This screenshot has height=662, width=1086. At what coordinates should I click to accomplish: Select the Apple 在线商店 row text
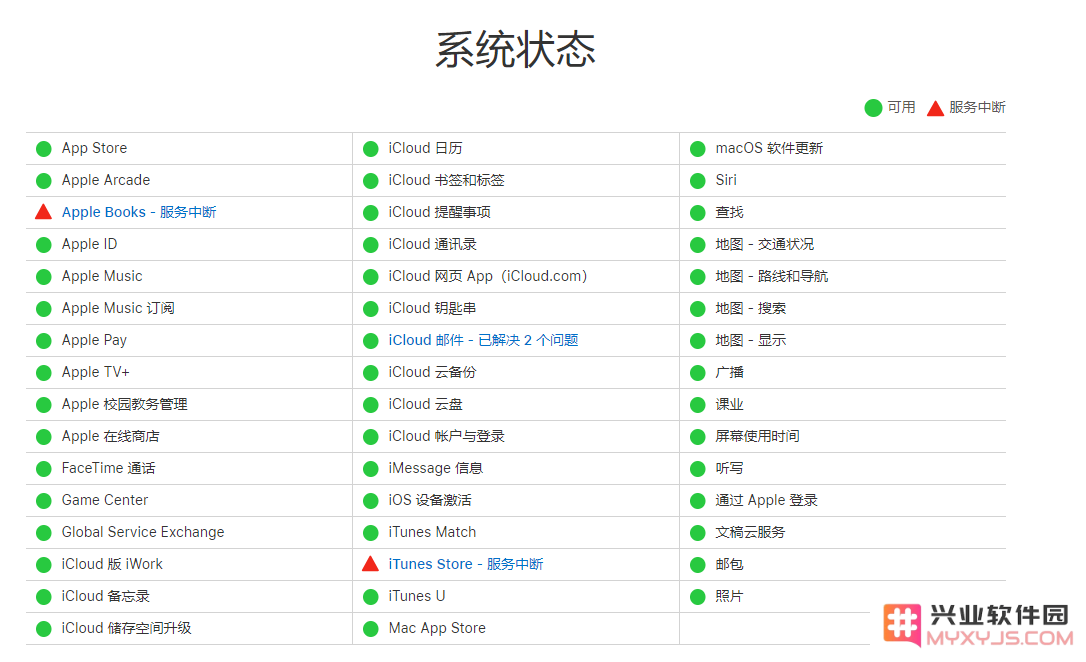point(111,436)
